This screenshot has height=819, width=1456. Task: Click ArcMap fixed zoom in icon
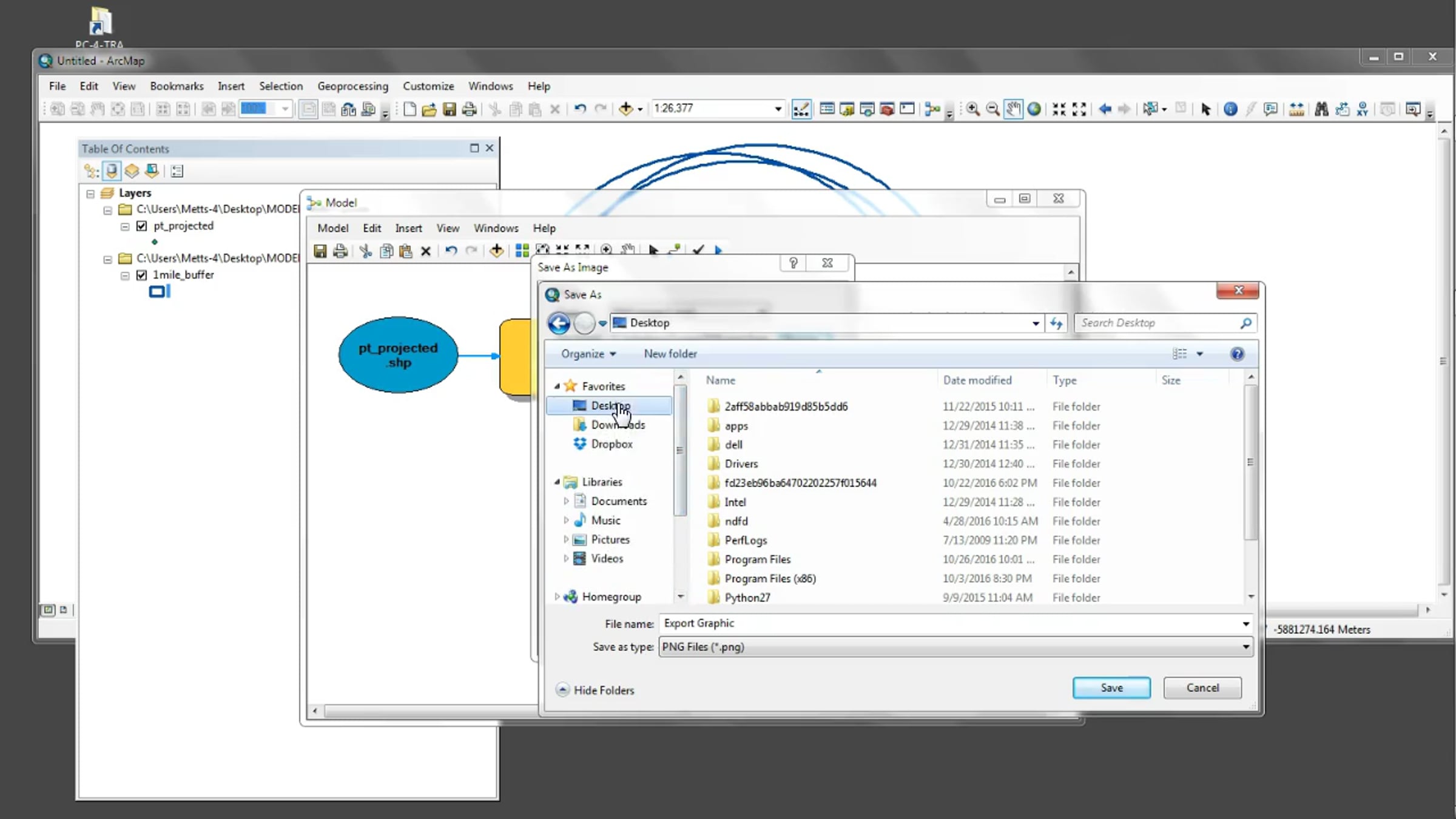[1059, 109]
